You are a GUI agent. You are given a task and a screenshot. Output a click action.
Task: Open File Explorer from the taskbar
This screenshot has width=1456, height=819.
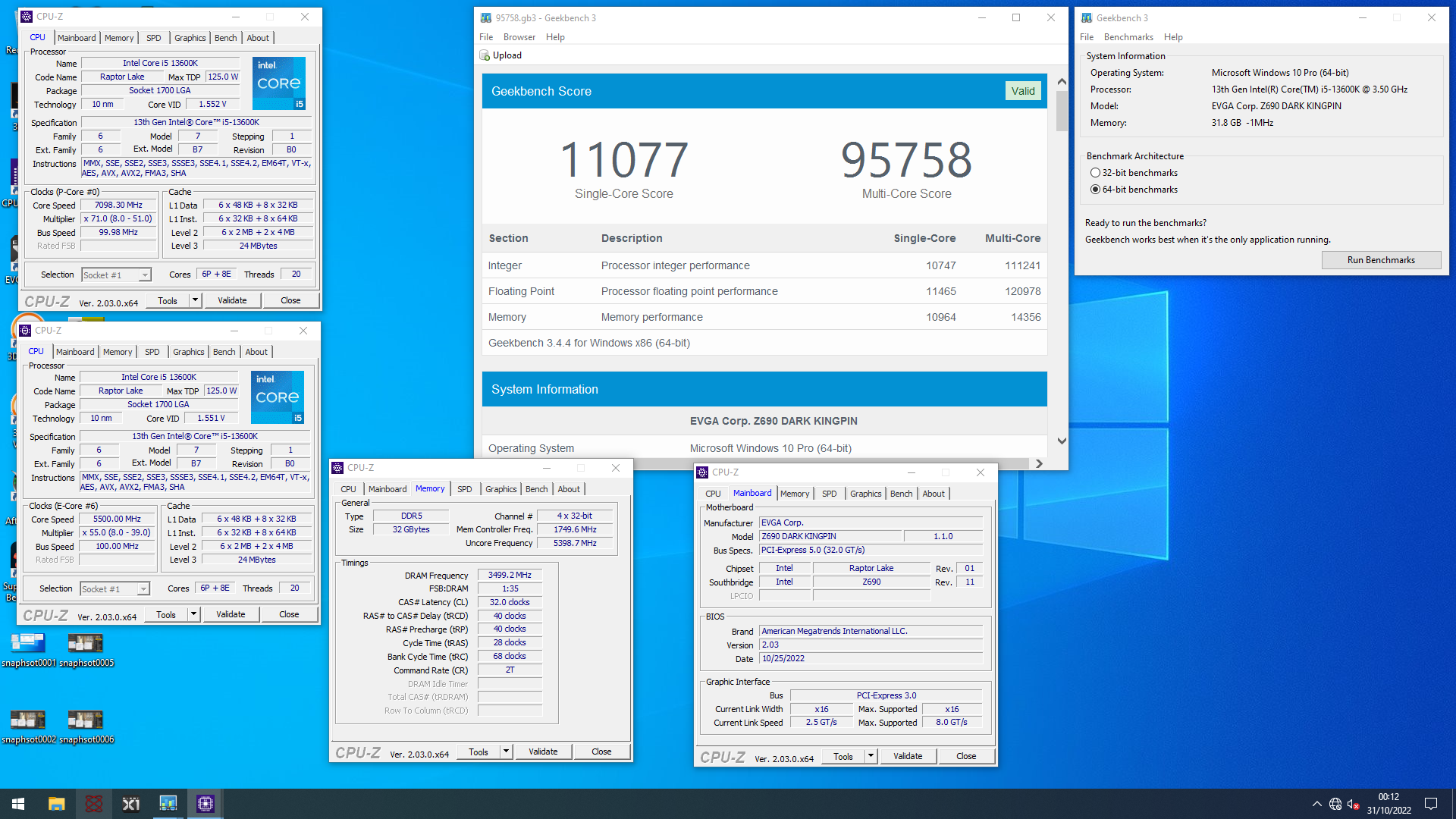tap(56, 804)
